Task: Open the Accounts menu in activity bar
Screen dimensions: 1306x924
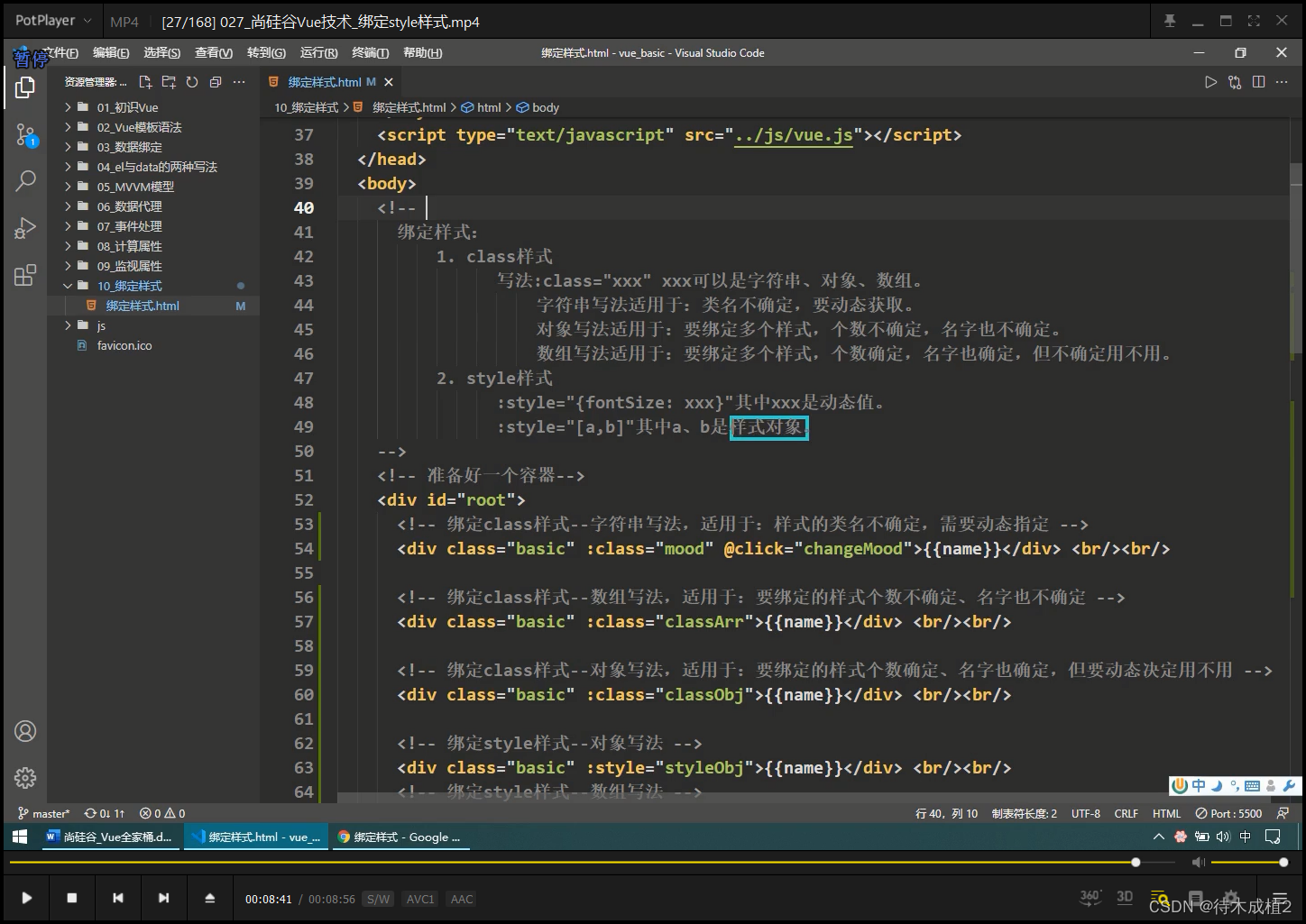Action: (x=25, y=731)
